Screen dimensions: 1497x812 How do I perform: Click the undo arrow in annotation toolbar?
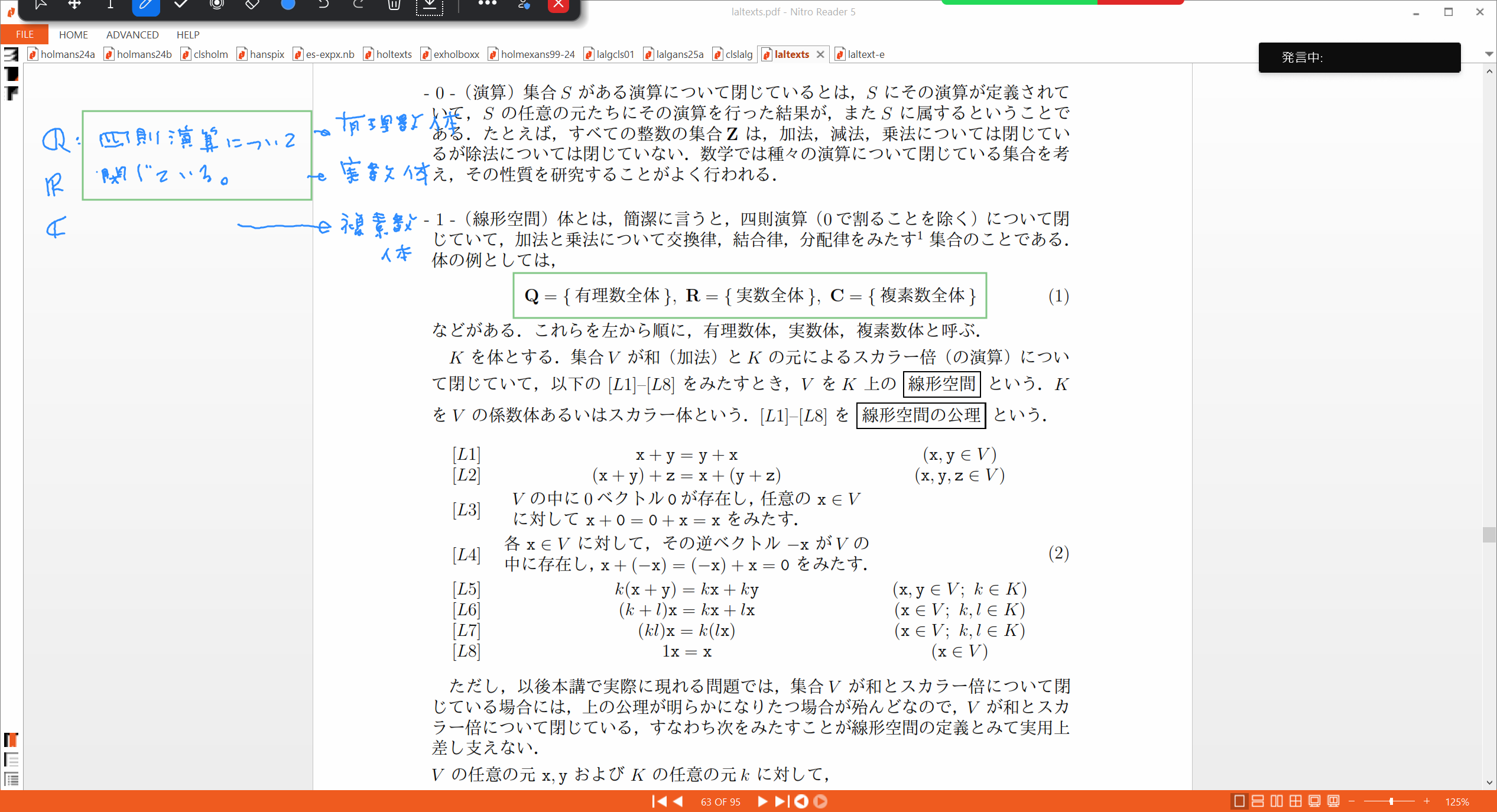323,5
